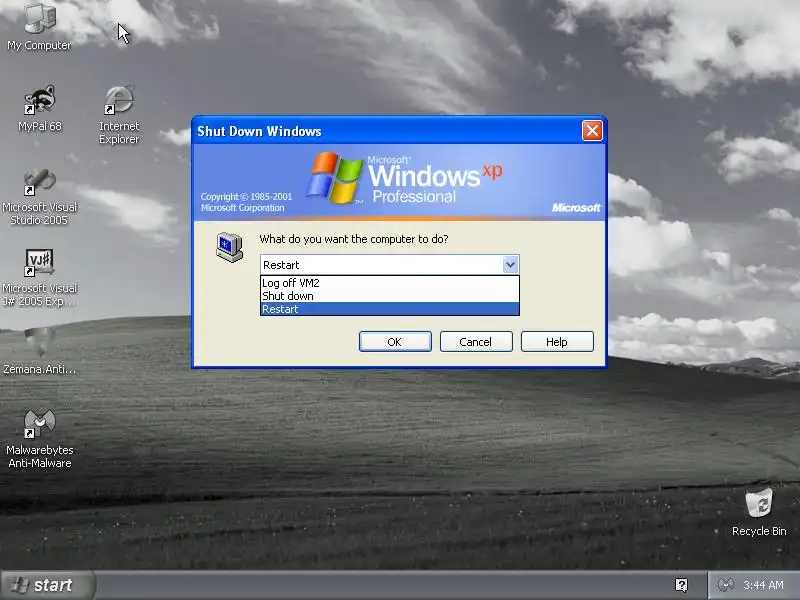This screenshot has height=600, width=800.
Task: Click the Cancel button
Action: [x=476, y=342]
